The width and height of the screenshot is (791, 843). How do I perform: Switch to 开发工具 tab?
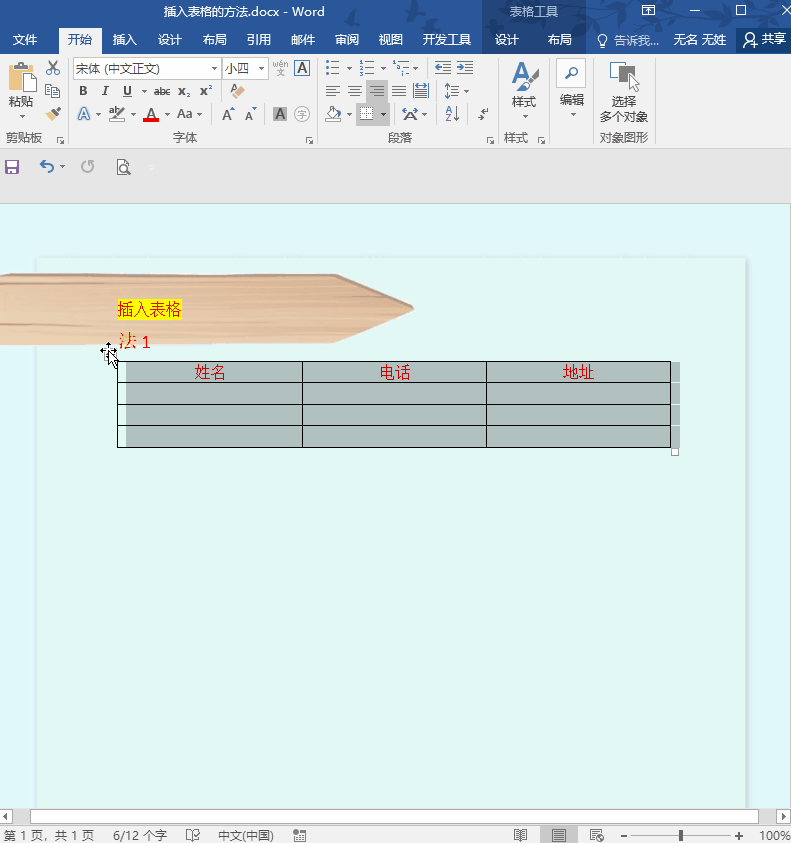pos(447,40)
